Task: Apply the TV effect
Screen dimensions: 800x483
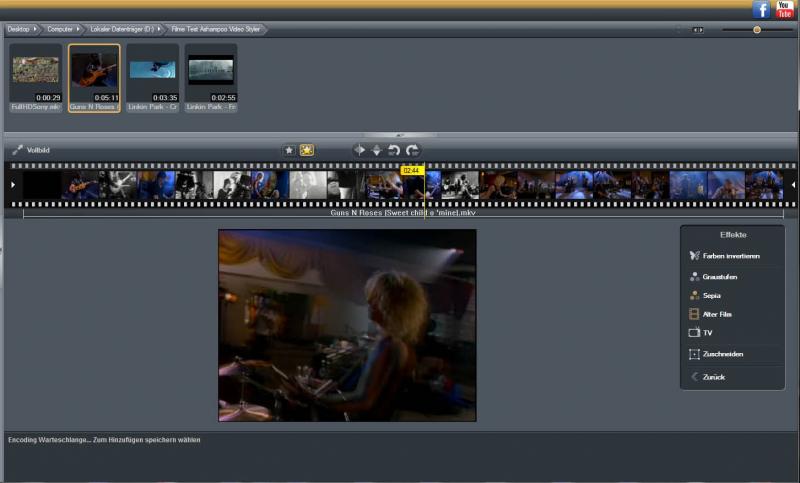Action: [x=701, y=333]
